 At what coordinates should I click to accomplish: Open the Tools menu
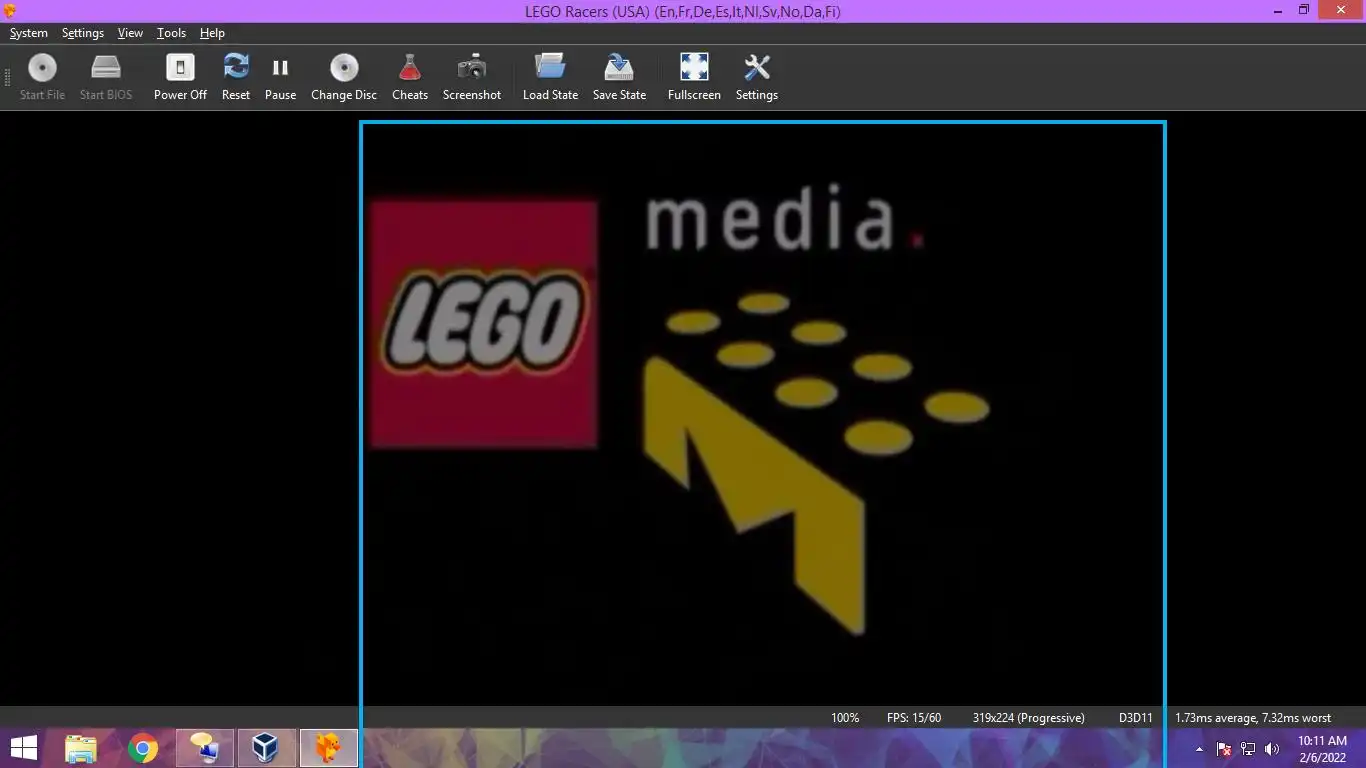click(x=171, y=33)
